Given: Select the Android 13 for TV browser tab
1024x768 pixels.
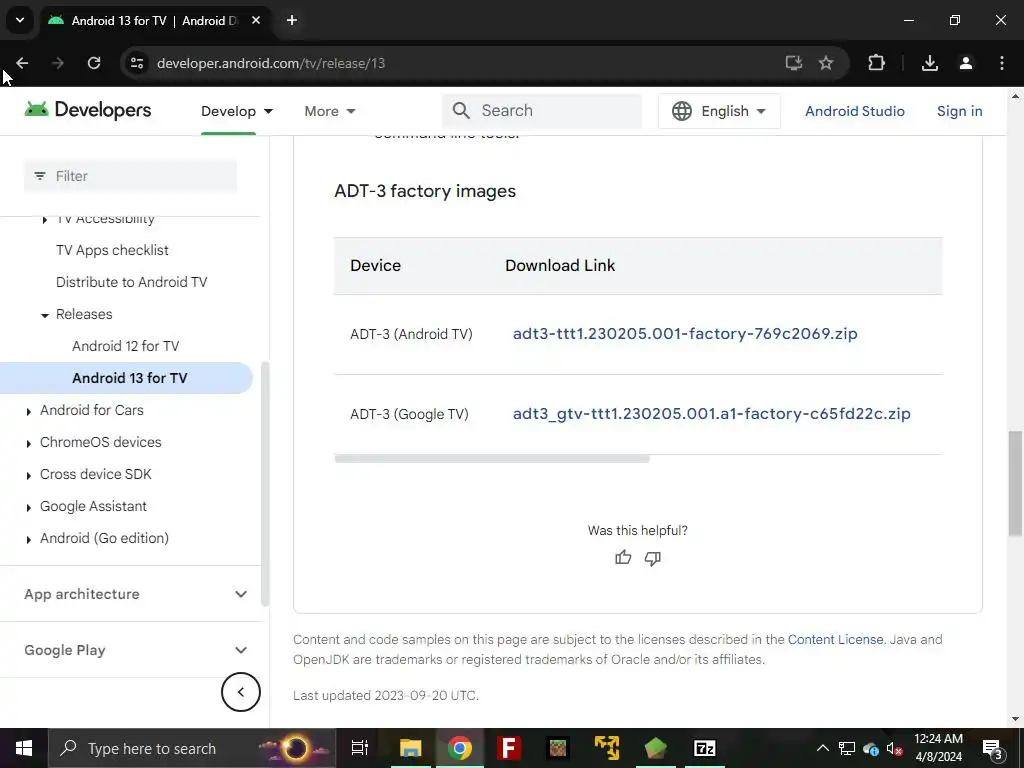Looking at the screenshot, I should pos(155,20).
